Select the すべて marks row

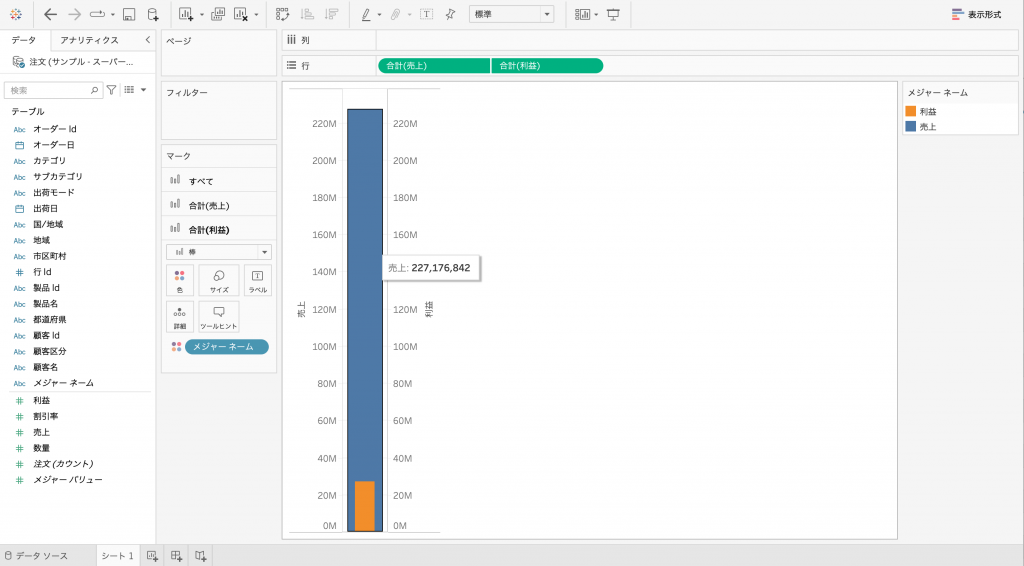point(219,181)
